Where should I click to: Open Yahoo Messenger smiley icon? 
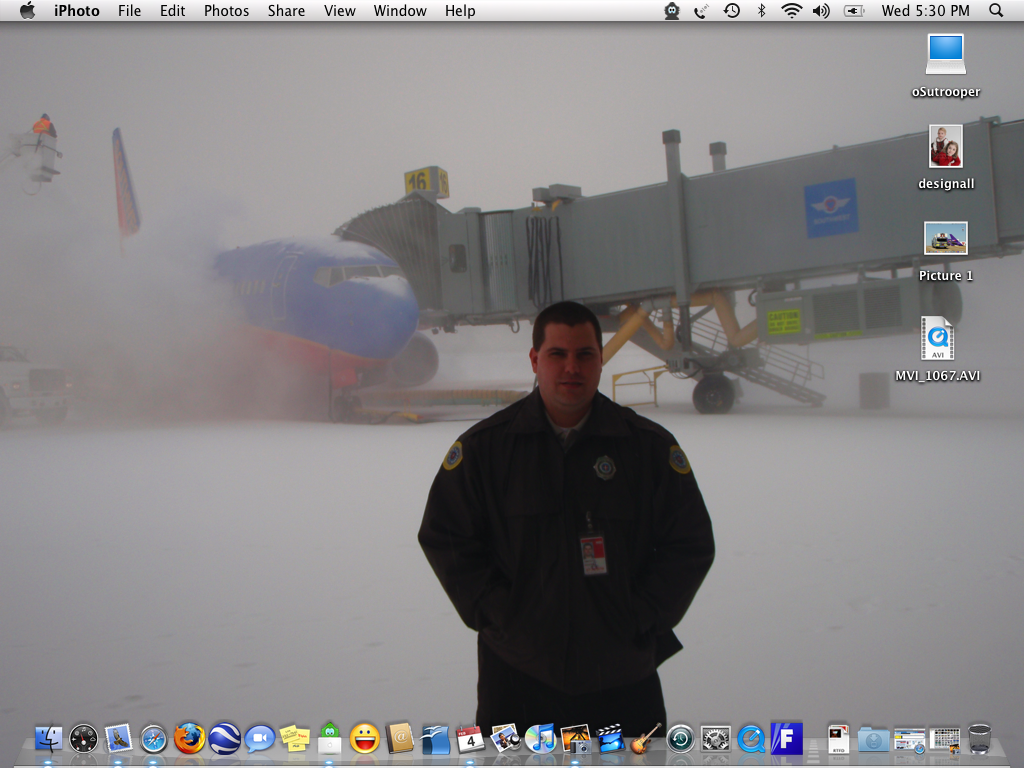point(364,739)
